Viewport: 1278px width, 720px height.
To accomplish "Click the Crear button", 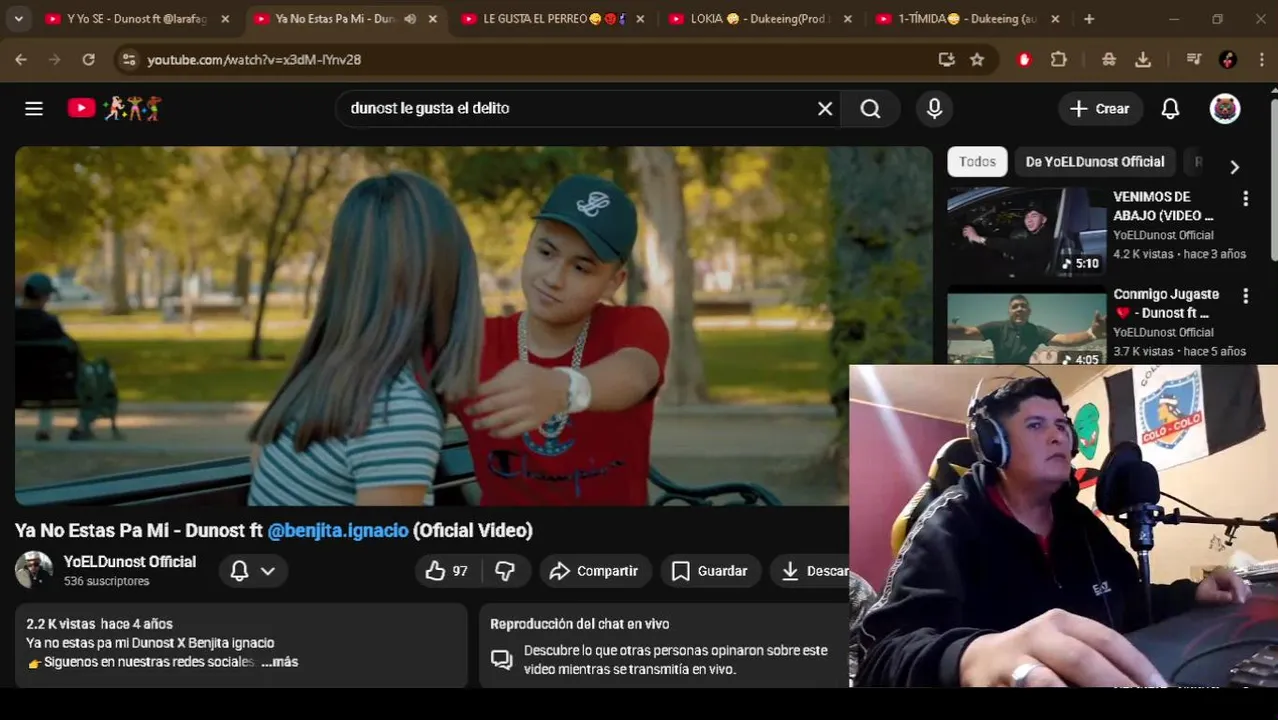I will pyautogui.click(x=1100, y=108).
